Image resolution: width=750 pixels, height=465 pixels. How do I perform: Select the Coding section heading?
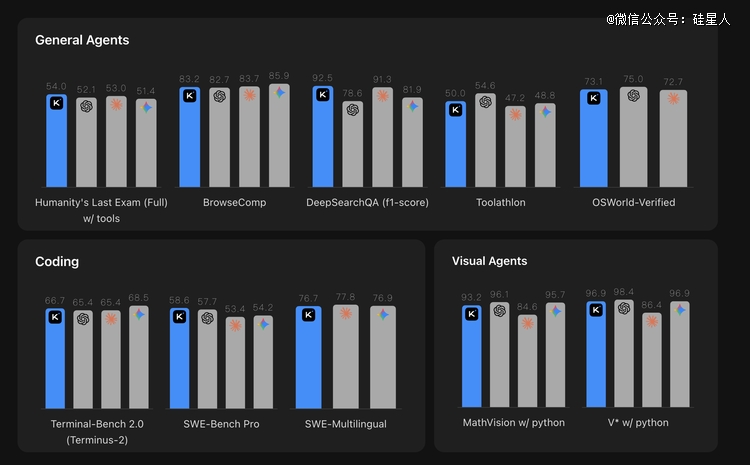[x=57, y=262]
